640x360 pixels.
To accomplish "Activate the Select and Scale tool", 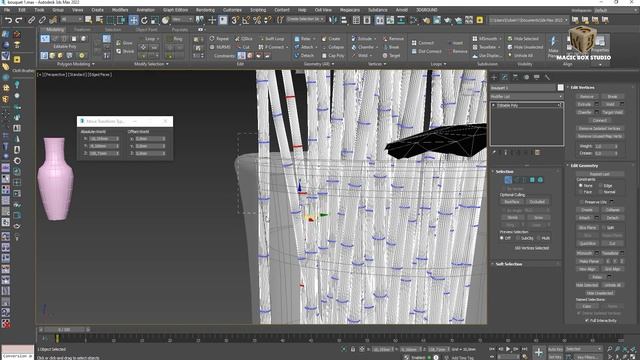I will 155,20.
